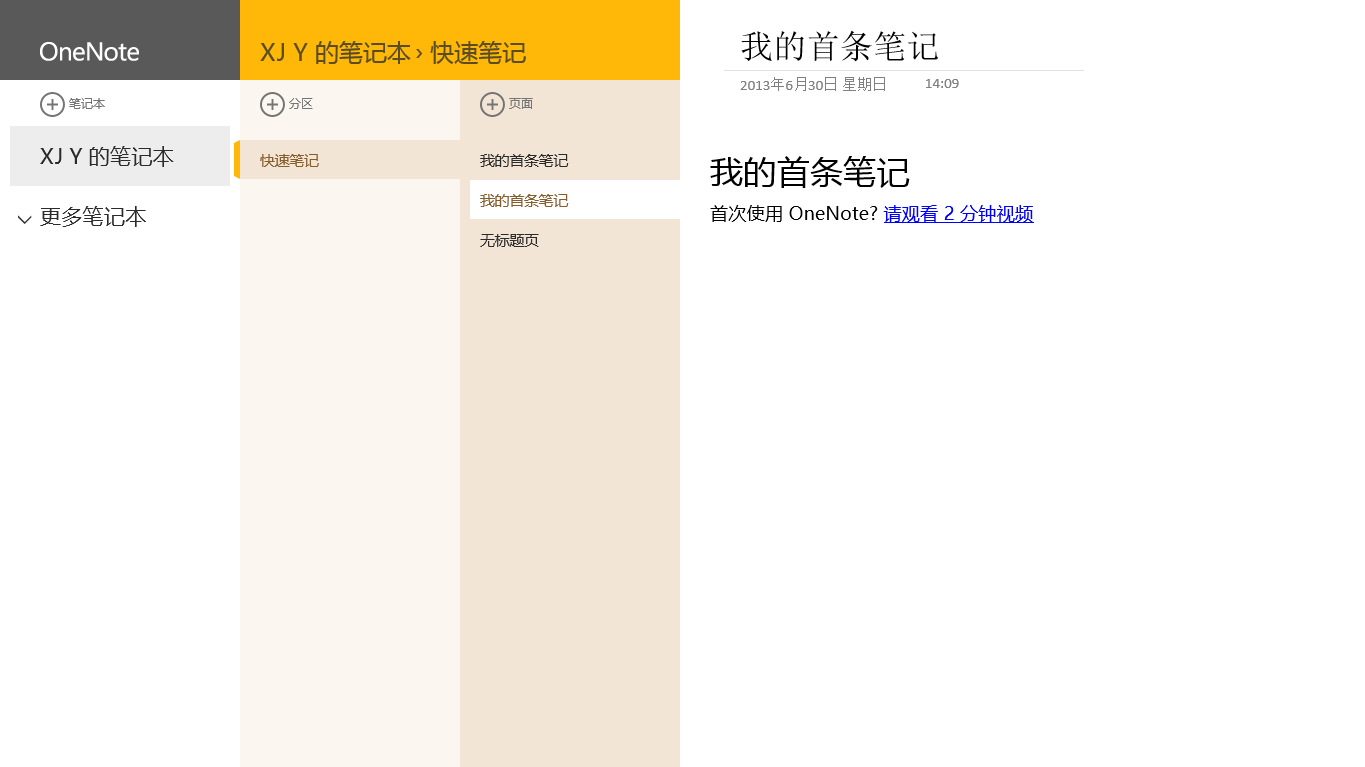This screenshot has height=767, width=1365.
Task: Click the add page plus icon
Action: point(492,104)
